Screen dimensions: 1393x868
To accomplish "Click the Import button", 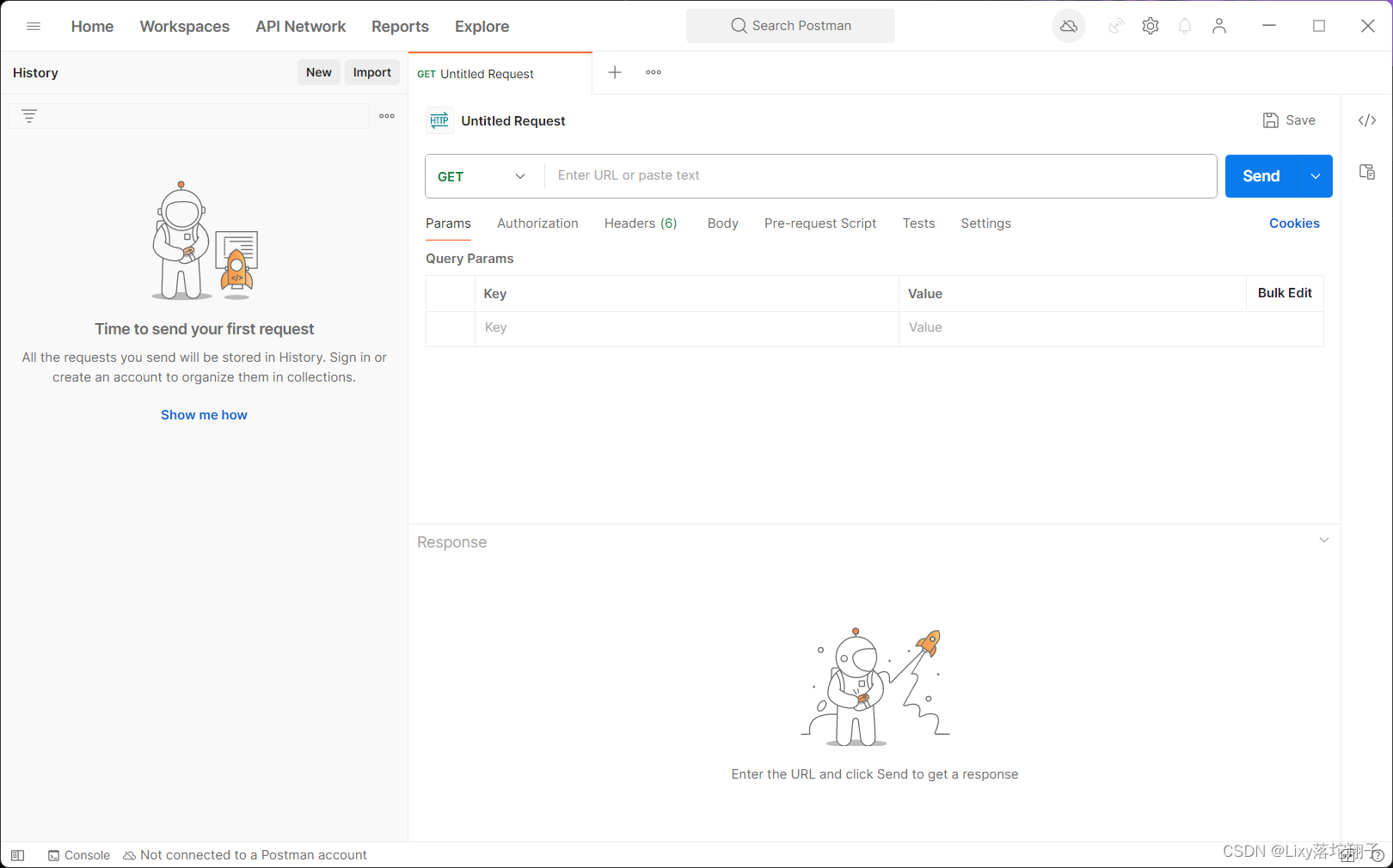I will pos(372,72).
